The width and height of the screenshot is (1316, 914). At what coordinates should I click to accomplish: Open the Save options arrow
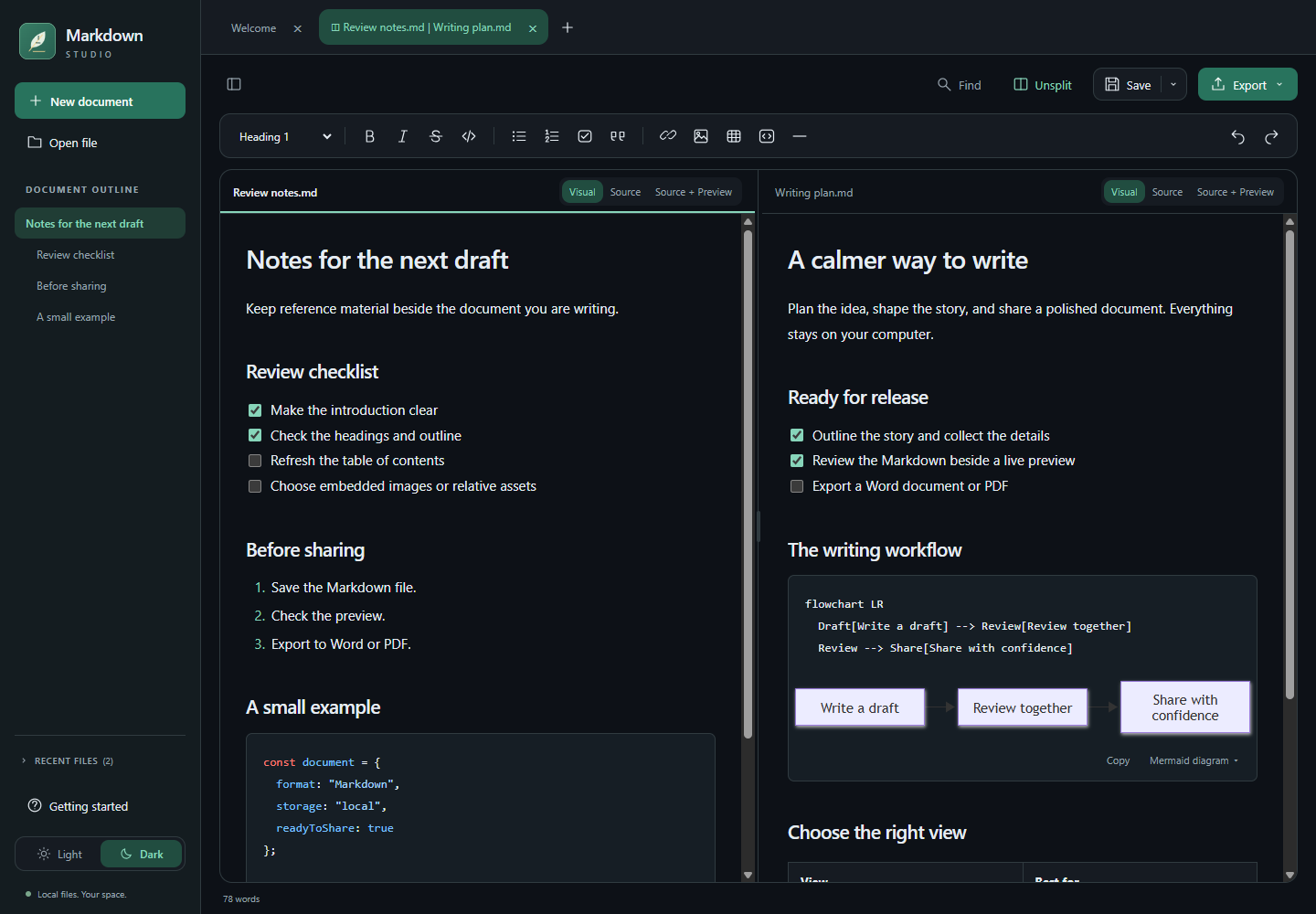point(1173,84)
